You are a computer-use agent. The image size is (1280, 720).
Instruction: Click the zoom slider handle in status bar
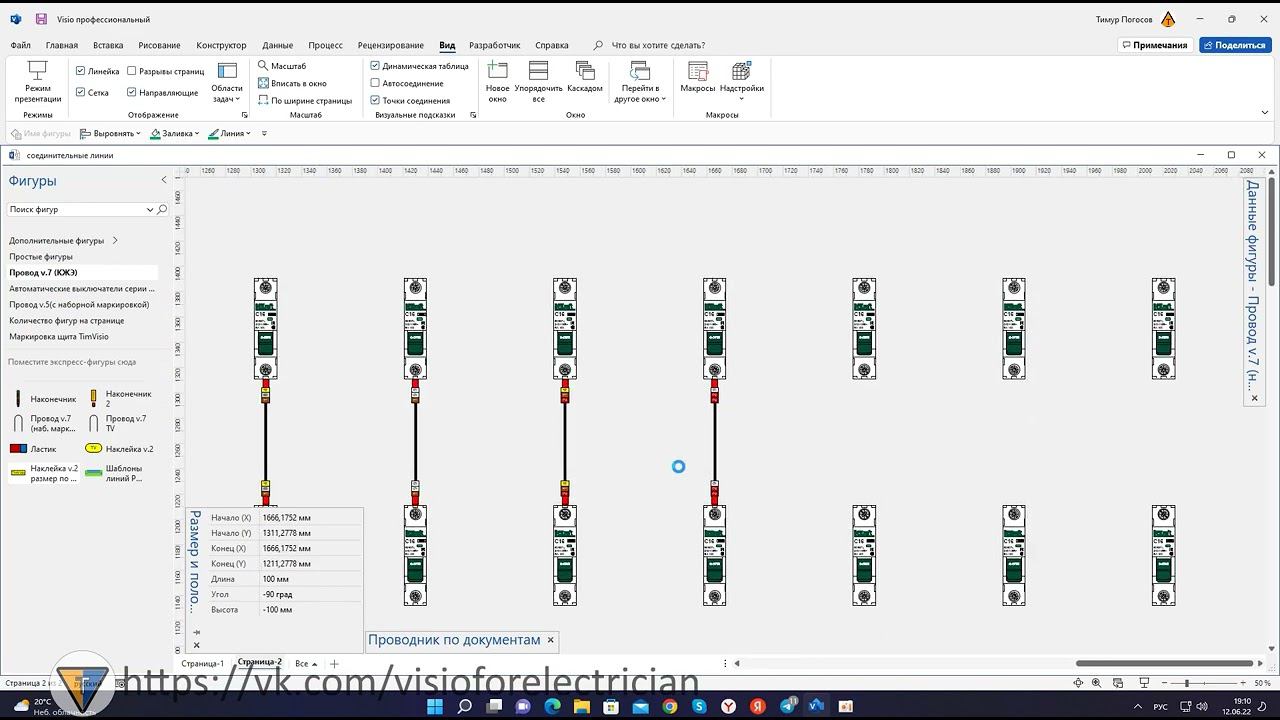1187,683
